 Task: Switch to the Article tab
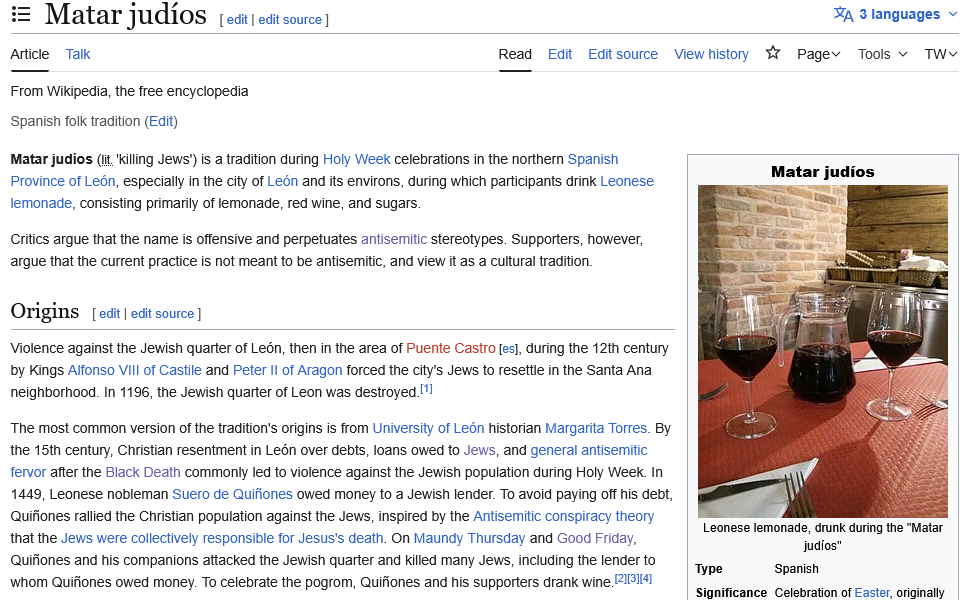point(30,54)
